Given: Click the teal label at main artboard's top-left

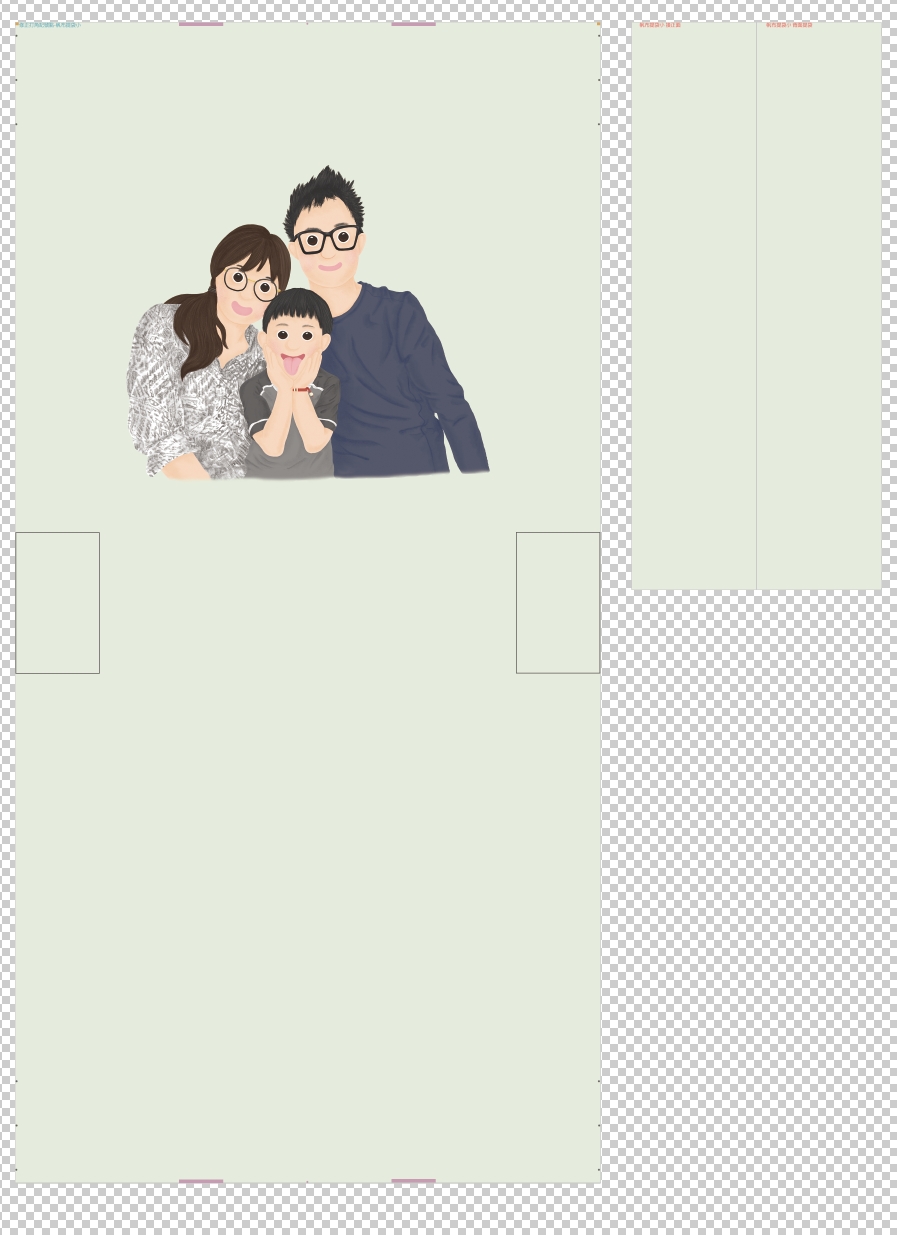Looking at the screenshot, I should click(50, 25).
